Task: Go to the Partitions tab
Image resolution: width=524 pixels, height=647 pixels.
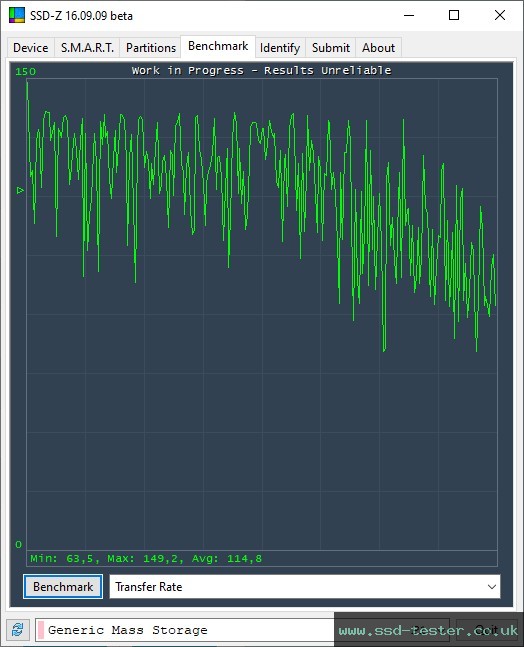Action: [151, 48]
